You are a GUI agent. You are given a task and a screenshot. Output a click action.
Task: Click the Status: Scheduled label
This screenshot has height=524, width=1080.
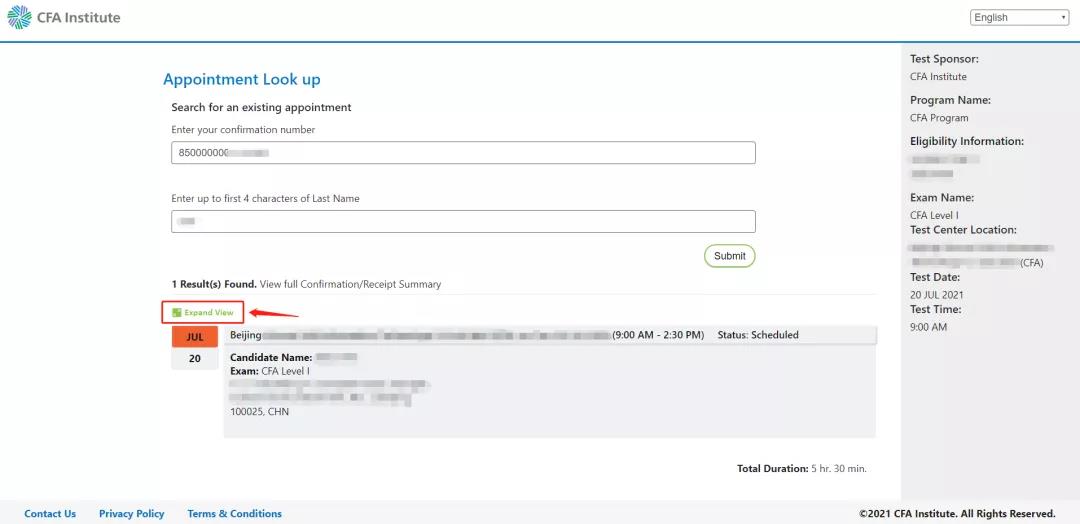(x=758, y=335)
